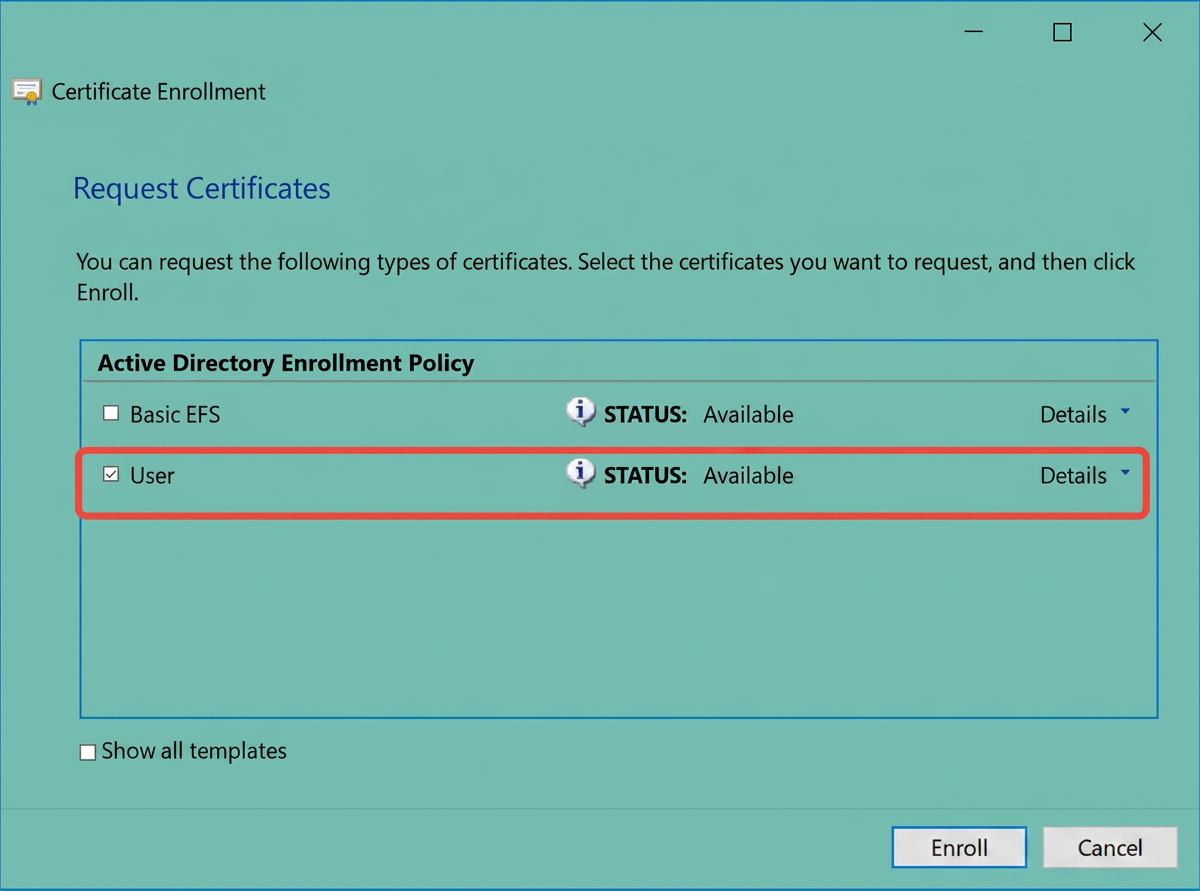Click Available status text for User

(x=748, y=476)
